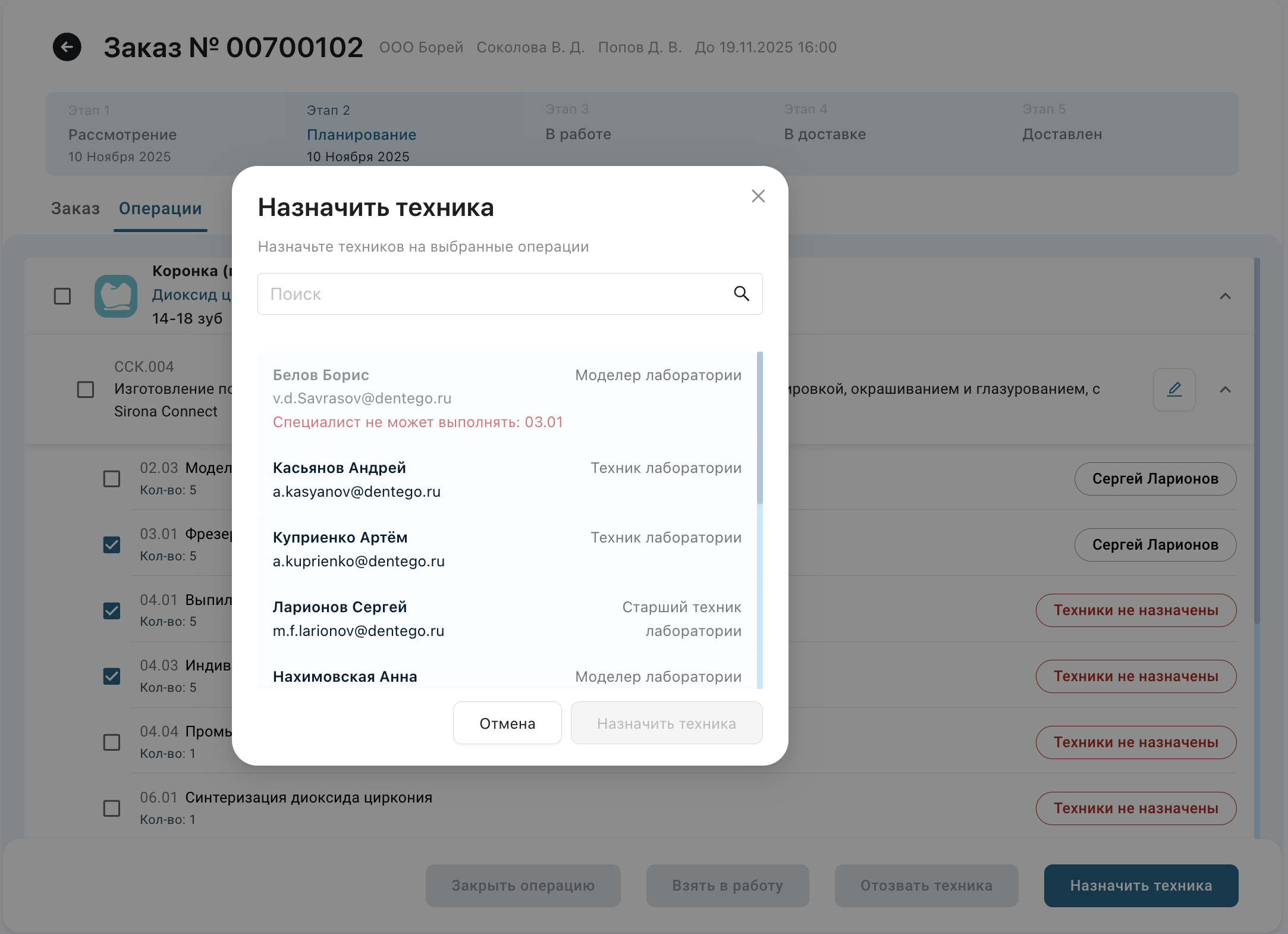Click into the Поиск search field

pos(494,294)
